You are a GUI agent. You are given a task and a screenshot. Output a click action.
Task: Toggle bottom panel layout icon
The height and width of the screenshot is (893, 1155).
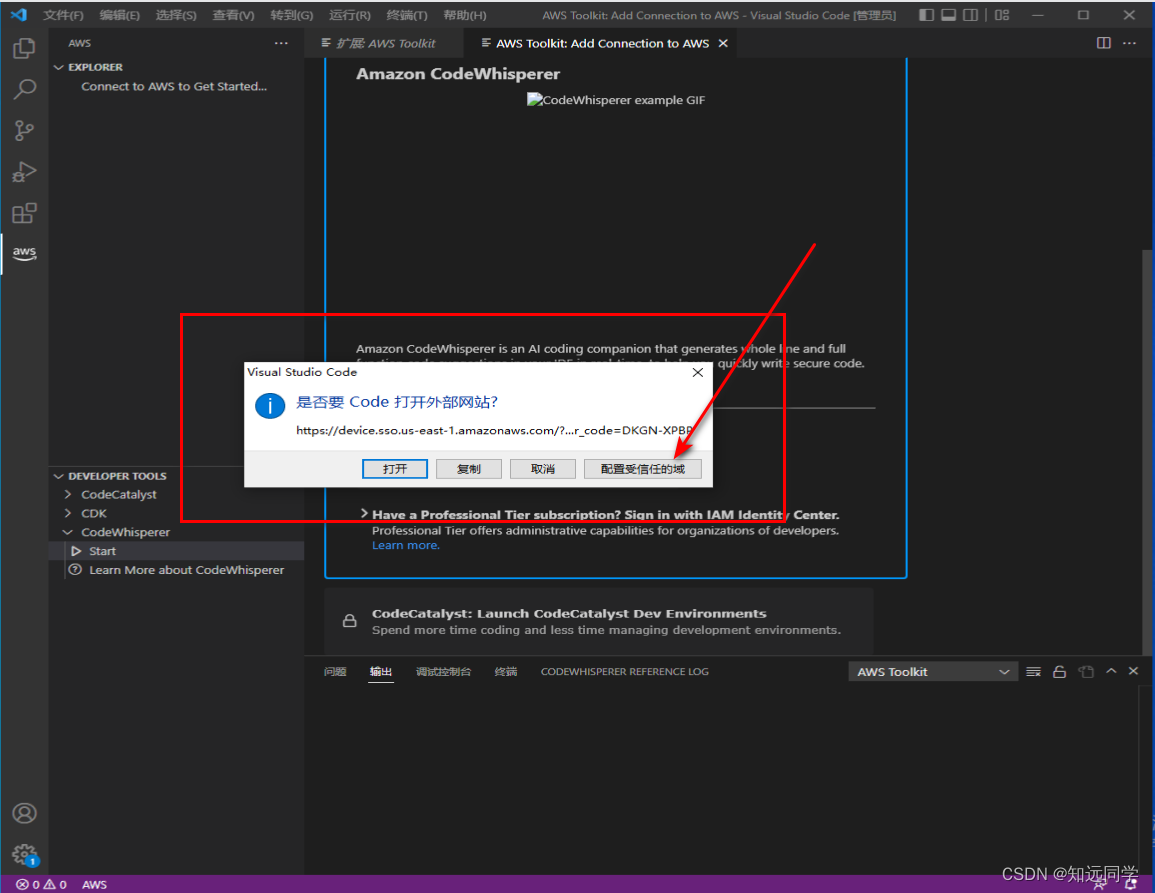[x=949, y=15]
